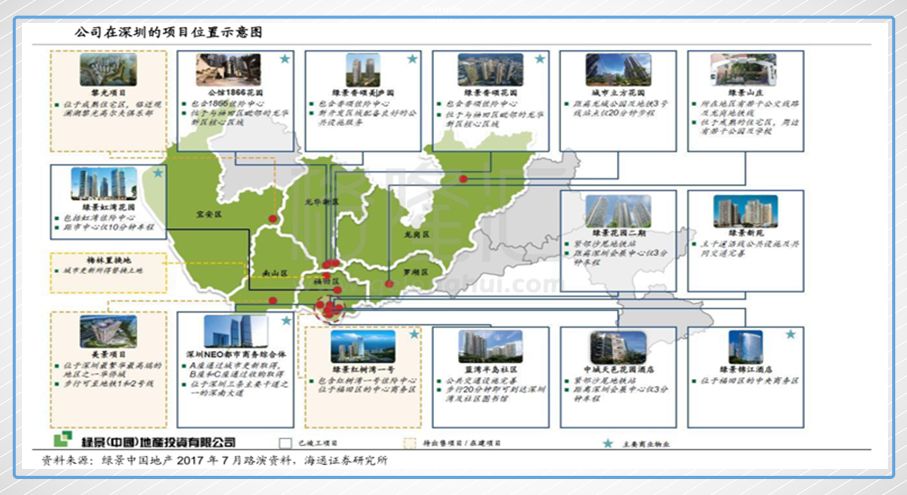Click the star icon in the 公馆1866花园 card

(x=285, y=59)
